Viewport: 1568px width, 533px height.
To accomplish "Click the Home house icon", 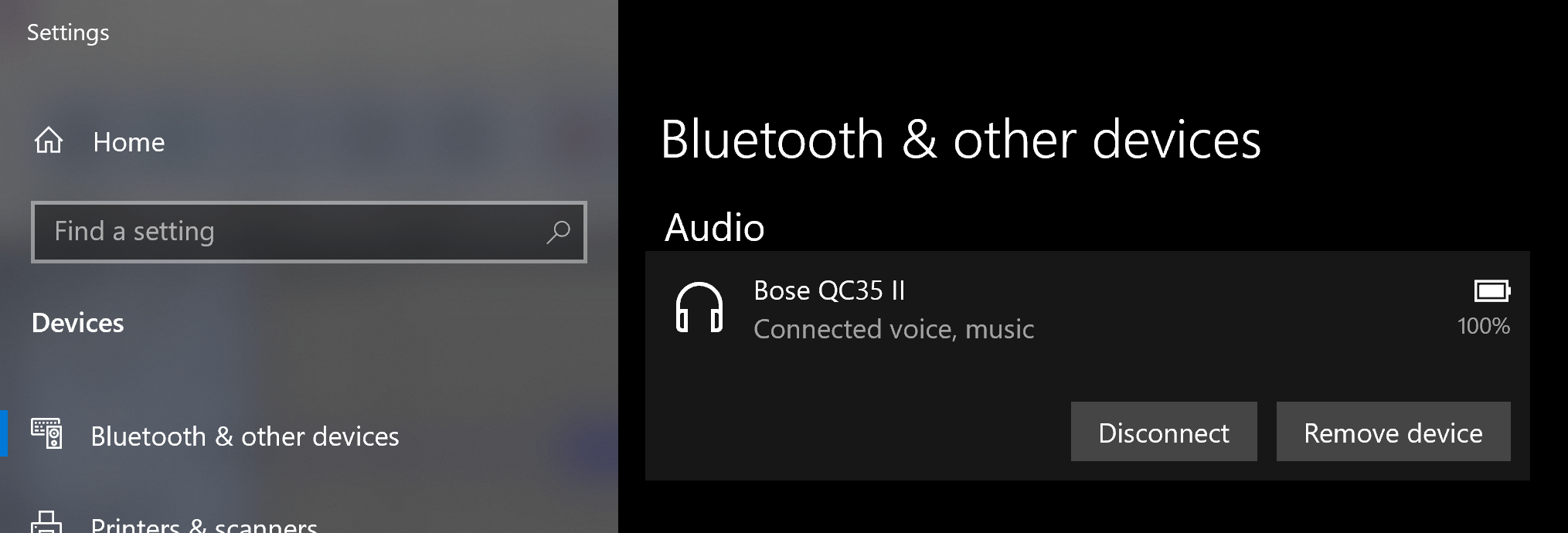I will click(48, 141).
